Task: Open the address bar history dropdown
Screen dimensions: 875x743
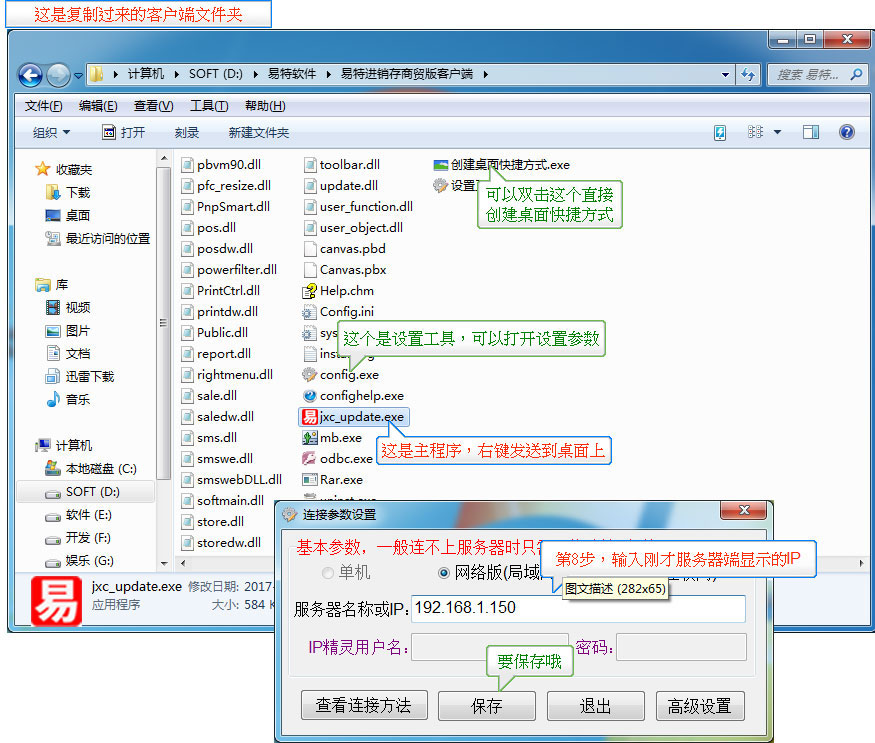Action: (725, 75)
